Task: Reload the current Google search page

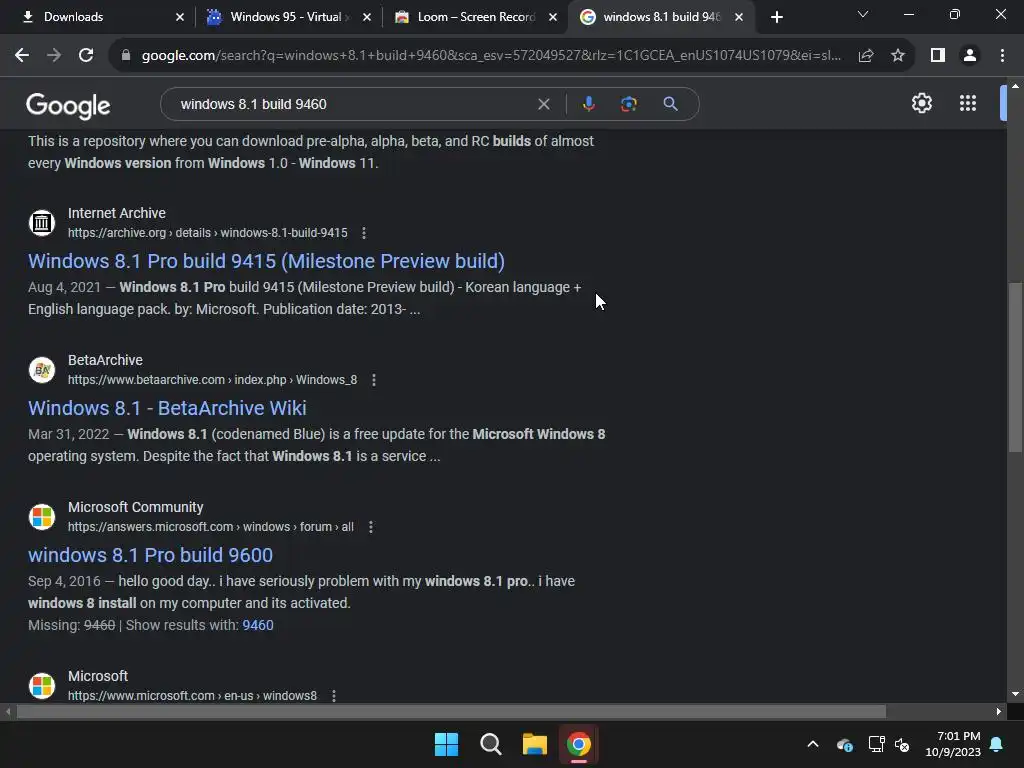Action: (86, 56)
